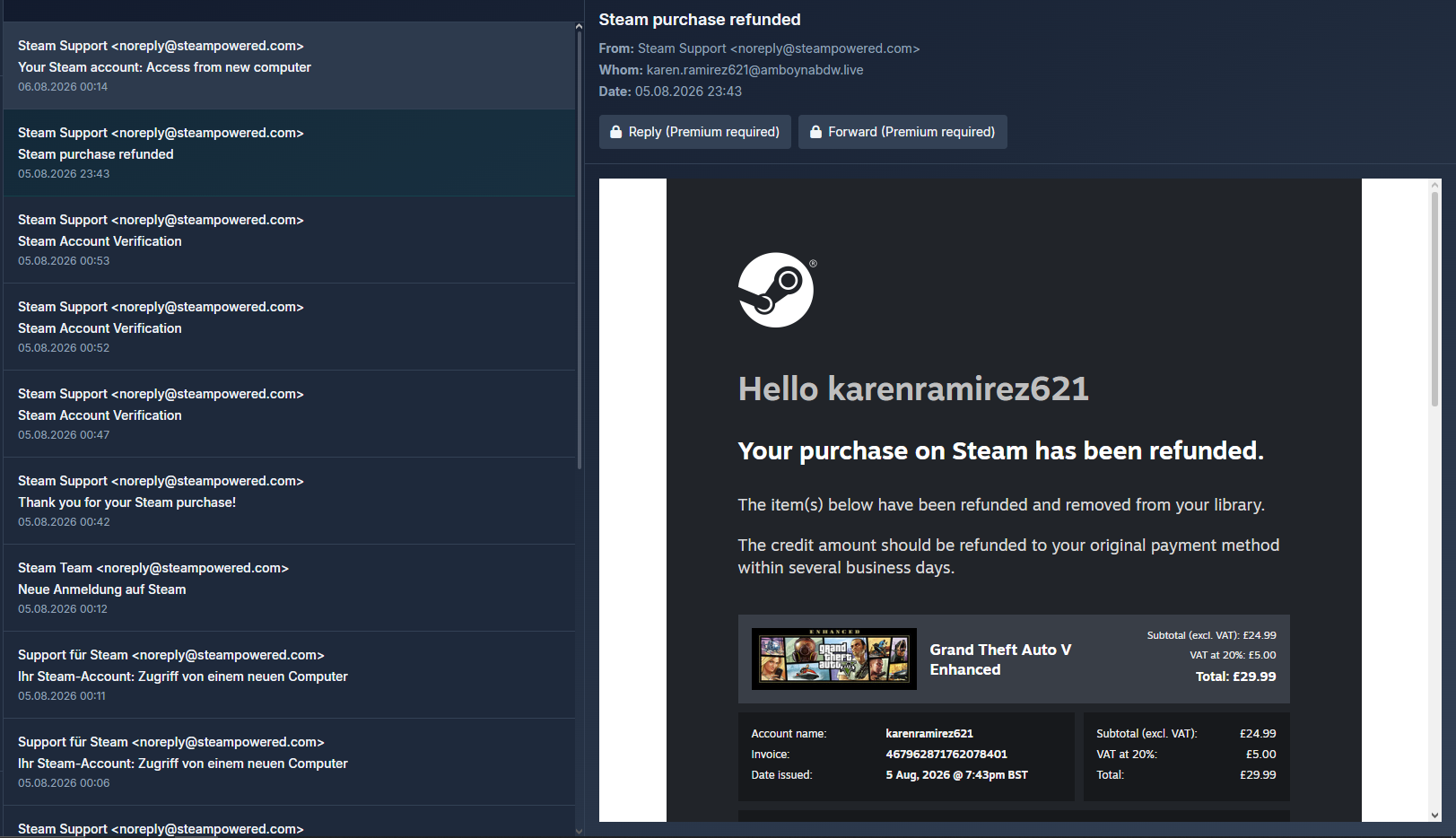Click the 'Steam purchase refunded' heading above the From line

(x=700, y=20)
